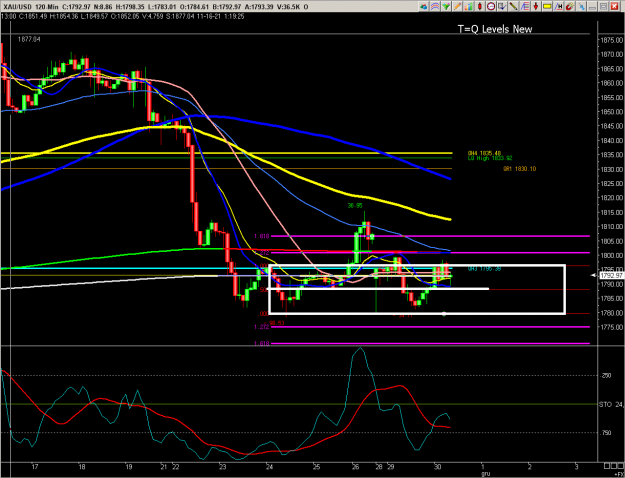Click the green 36.95 swing label
625x478 pixels.
(355, 206)
